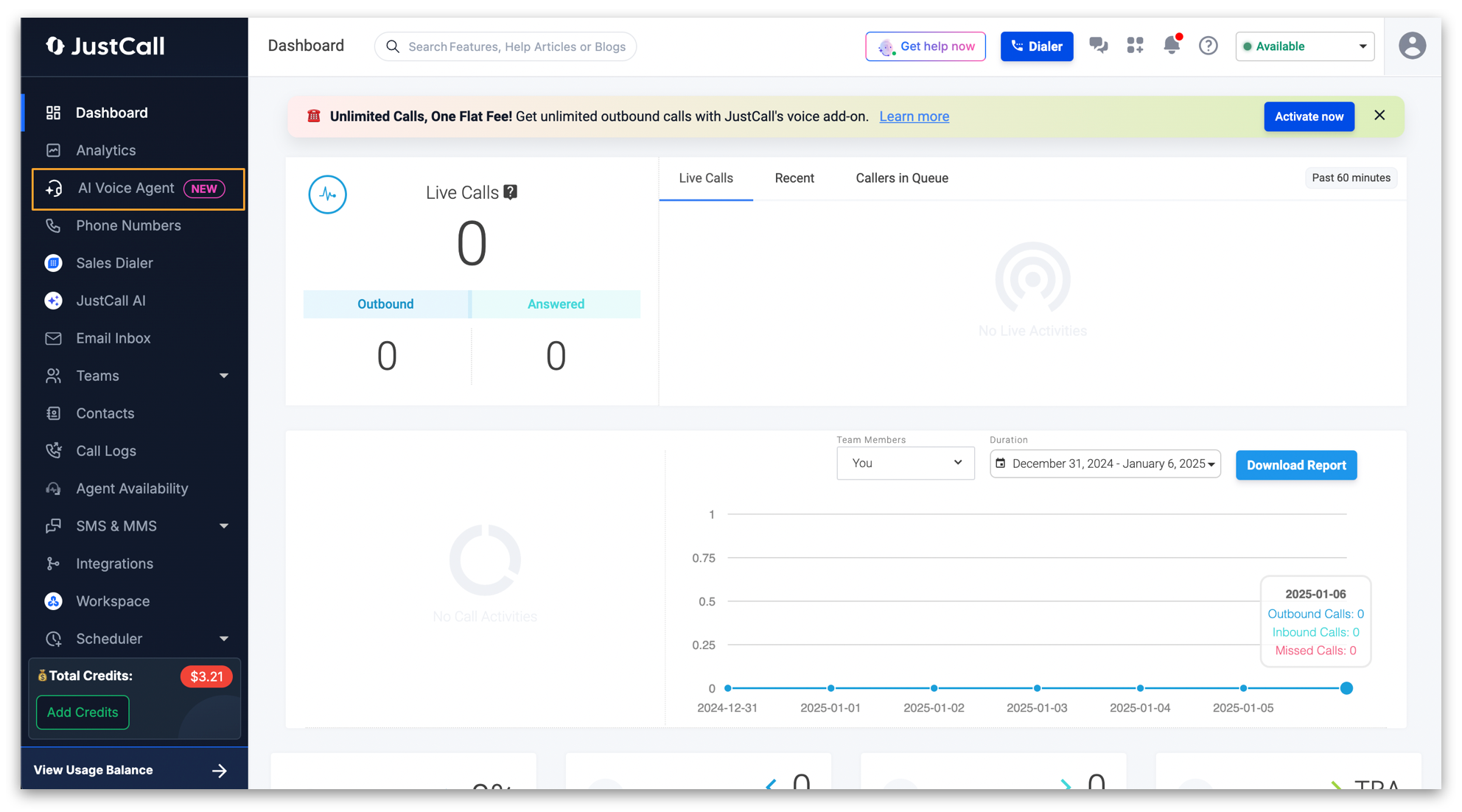Open JustCall AI in sidebar
This screenshot has height=812, width=1462.
(111, 301)
